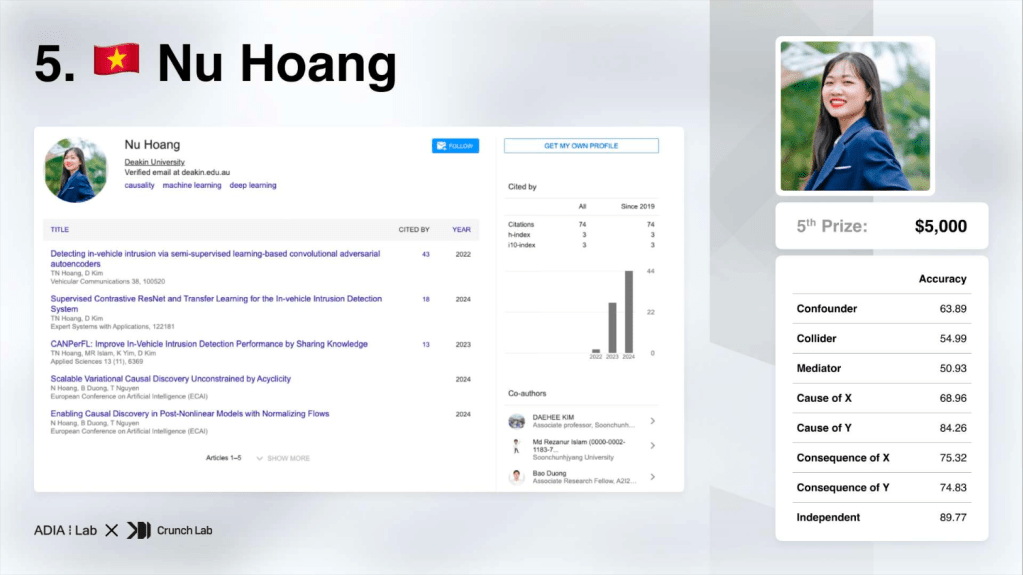The image size is (1023, 575).
Task: Click the tallest 2024 citations bar
Action: click(x=629, y=311)
